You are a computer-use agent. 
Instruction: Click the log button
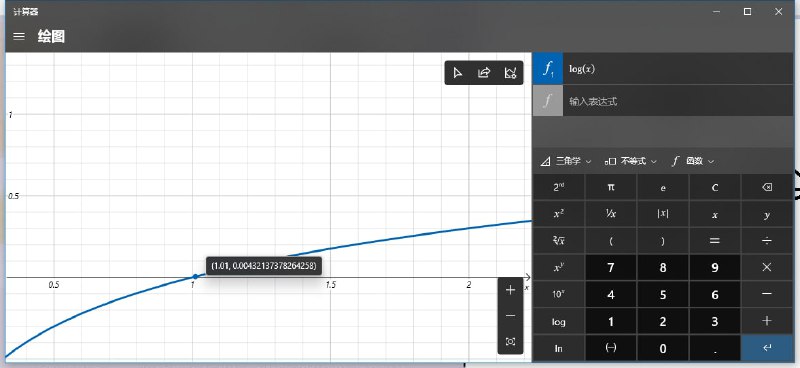coord(559,322)
